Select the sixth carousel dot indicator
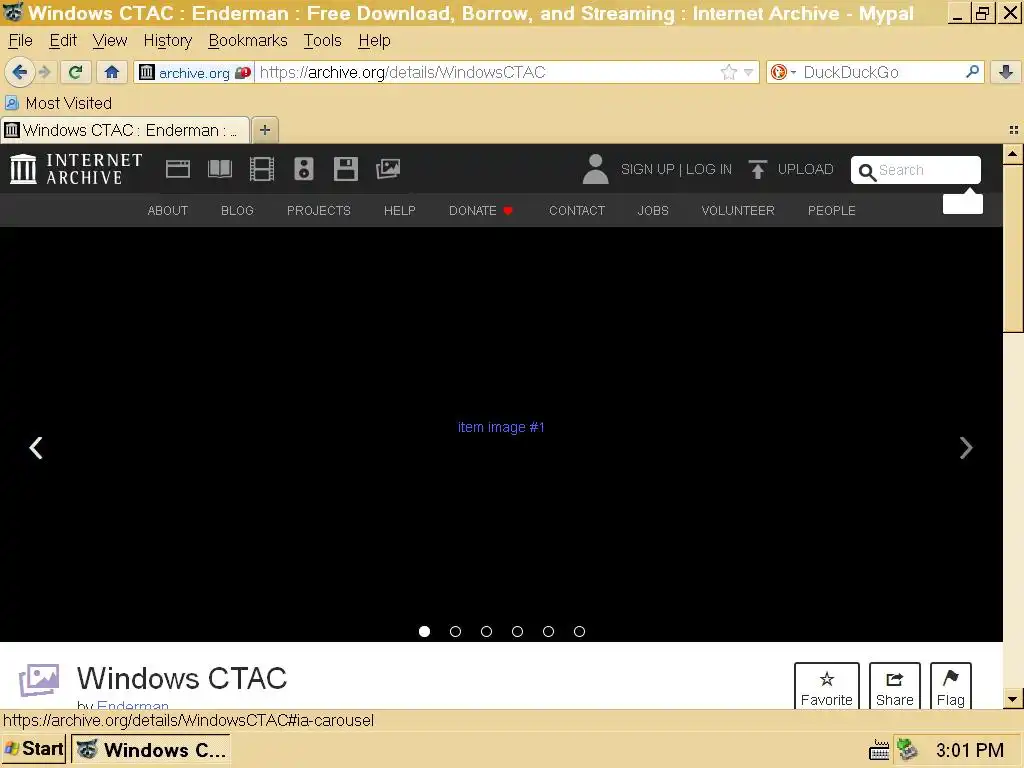Viewport: 1024px width, 768px height. (x=579, y=632)
